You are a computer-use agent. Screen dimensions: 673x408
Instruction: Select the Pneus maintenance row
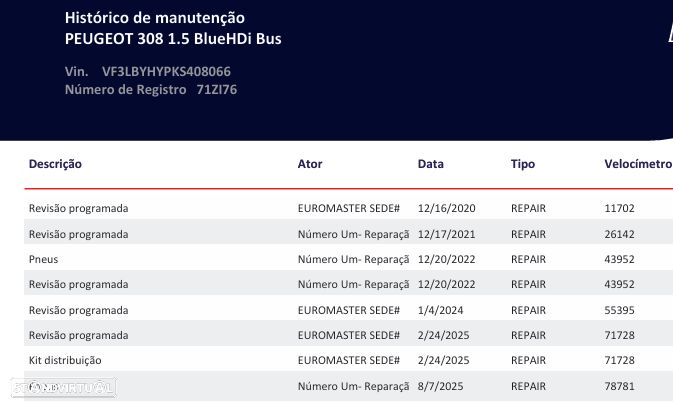pos(45,258)
